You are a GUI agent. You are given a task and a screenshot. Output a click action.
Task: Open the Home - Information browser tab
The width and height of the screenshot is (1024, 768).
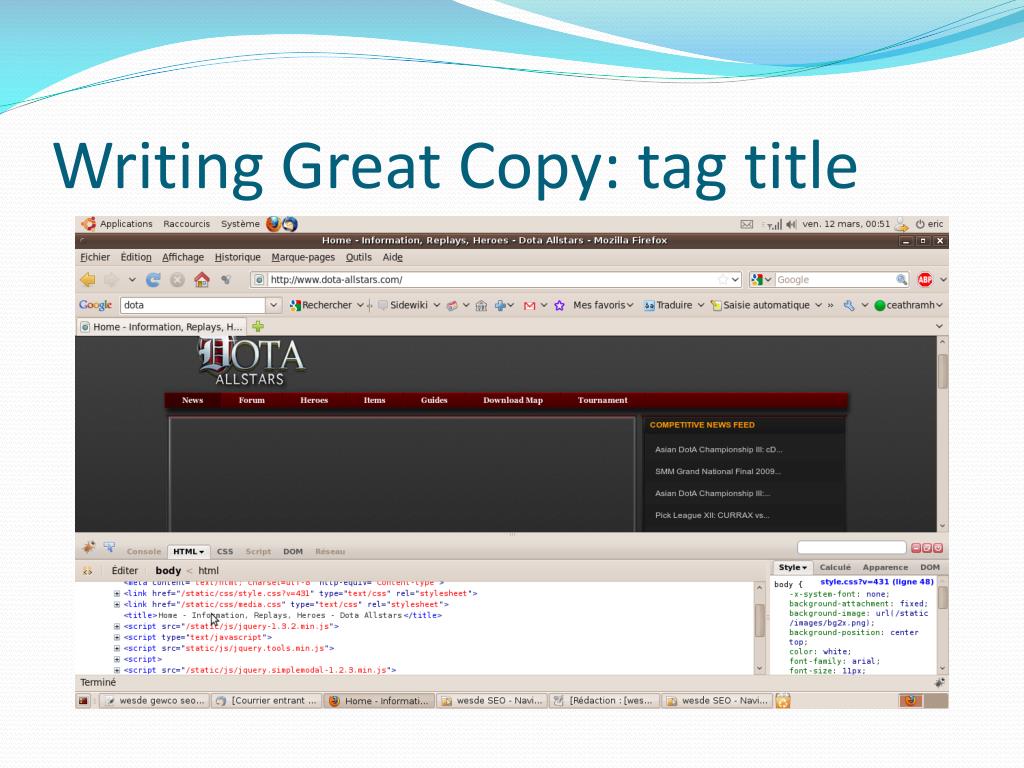click(161, 327)
